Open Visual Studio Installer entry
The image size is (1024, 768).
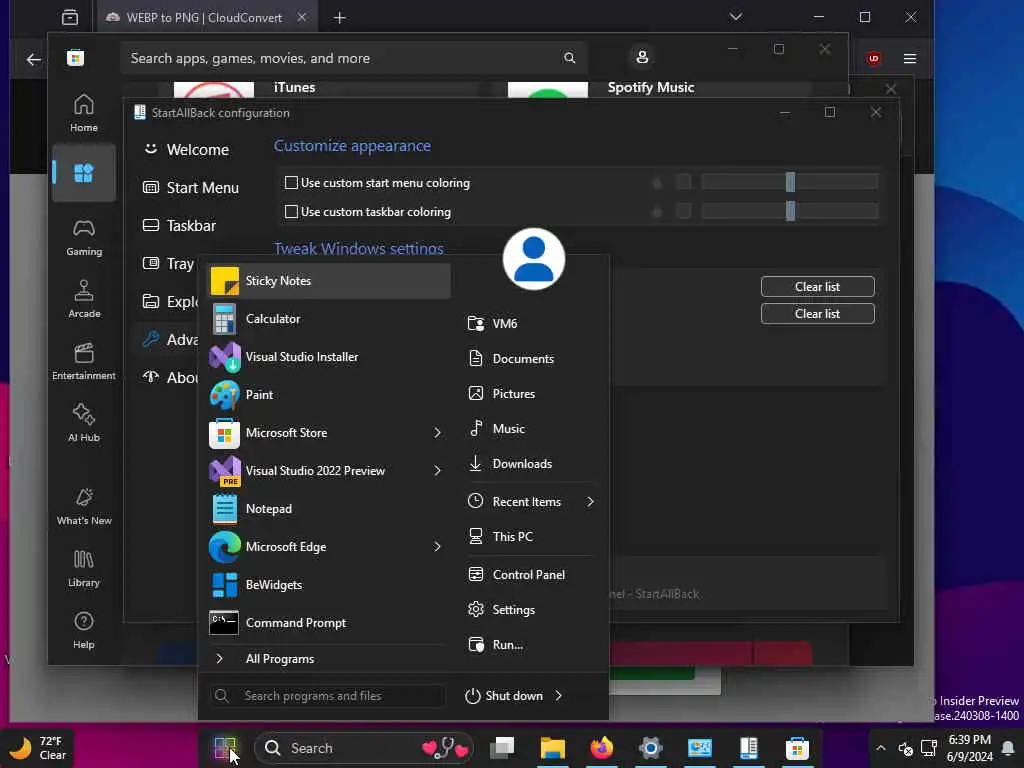click(x=329, y=357)
